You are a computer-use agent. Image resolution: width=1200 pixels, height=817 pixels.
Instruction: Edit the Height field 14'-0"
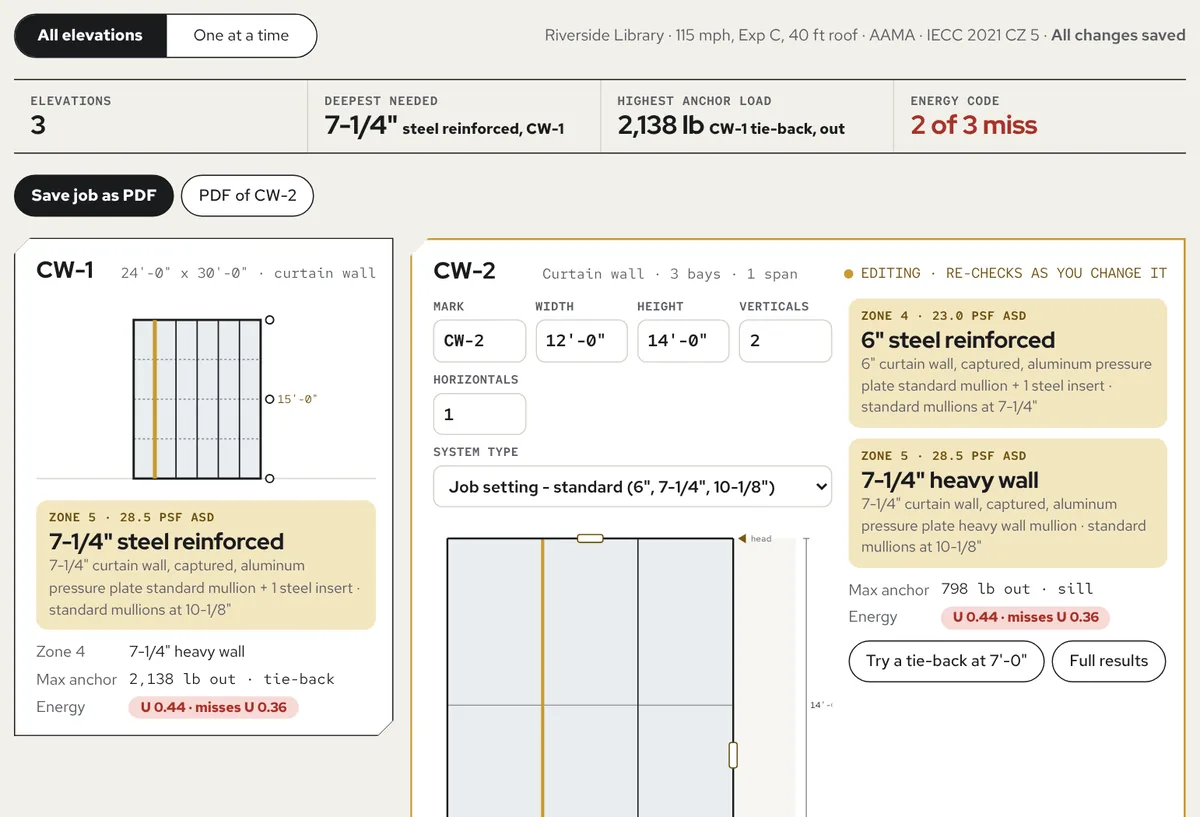pos(683,341)
